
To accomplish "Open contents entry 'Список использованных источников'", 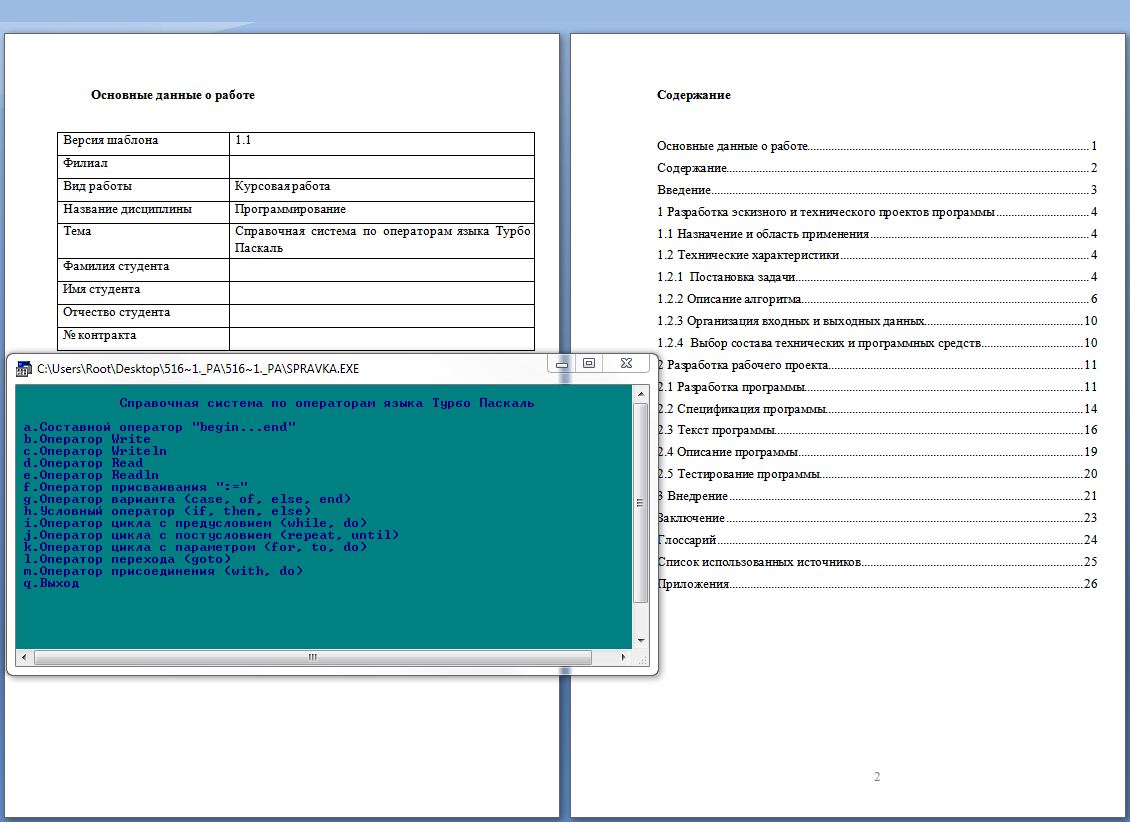I will click(878, 562).
